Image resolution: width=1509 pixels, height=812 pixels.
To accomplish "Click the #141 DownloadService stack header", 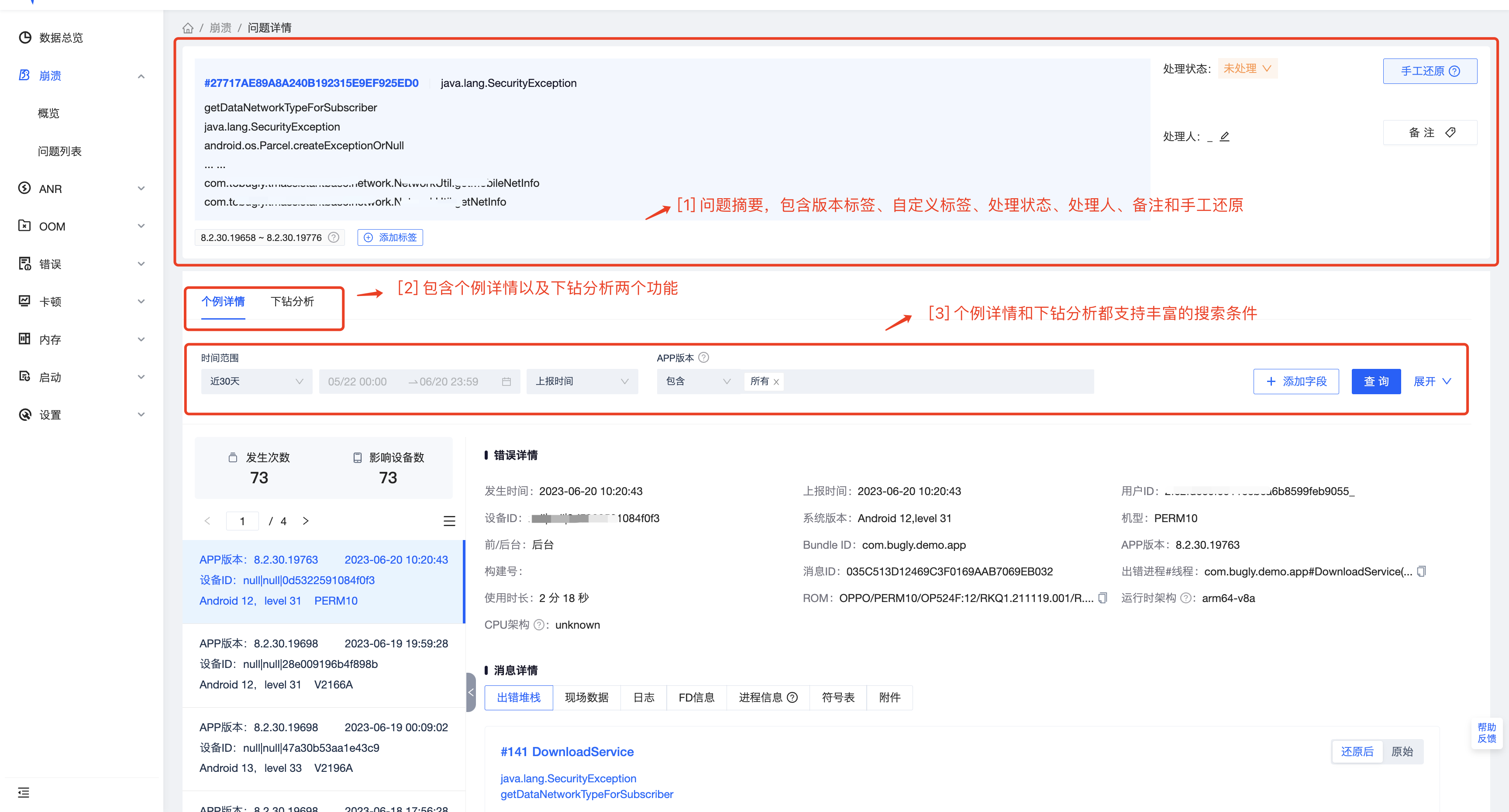I will coord(567,752).
